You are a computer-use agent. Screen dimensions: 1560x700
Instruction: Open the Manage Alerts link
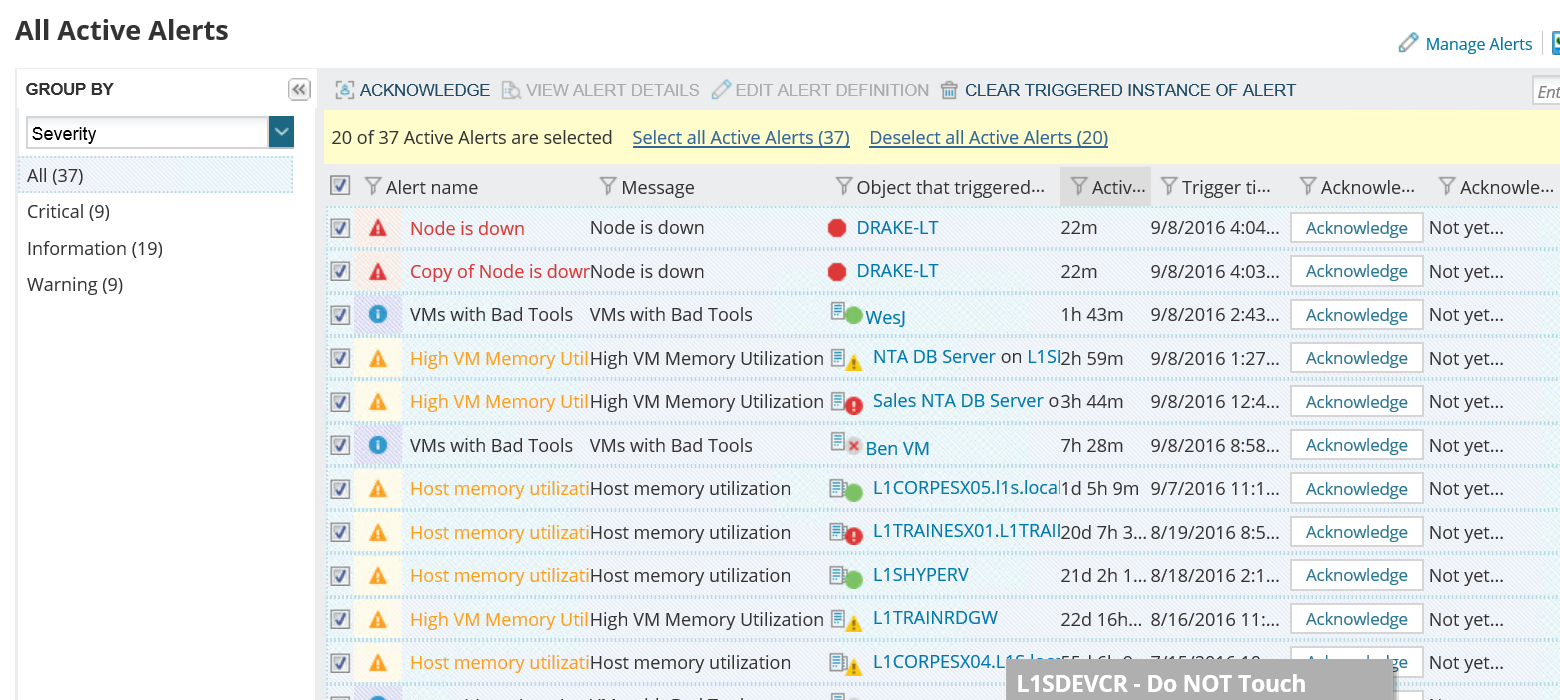[x=1478, y=44]
